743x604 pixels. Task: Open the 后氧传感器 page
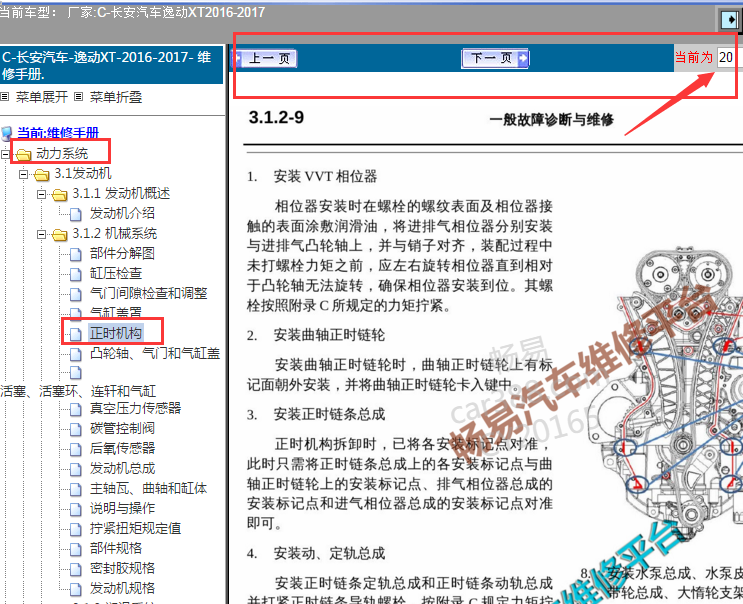(x=123, y=448)
